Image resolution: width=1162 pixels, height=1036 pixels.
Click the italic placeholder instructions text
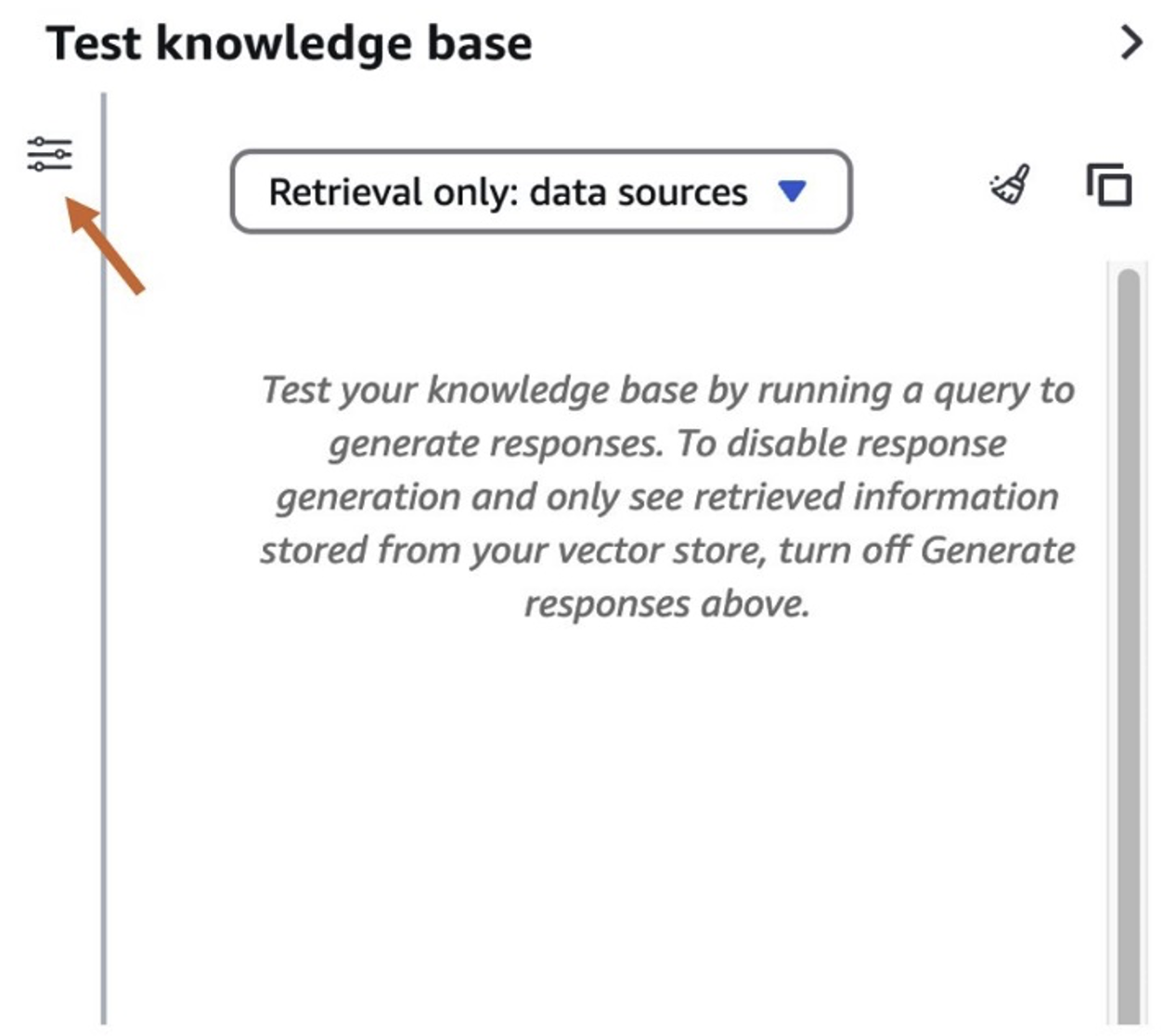(667, 496)
